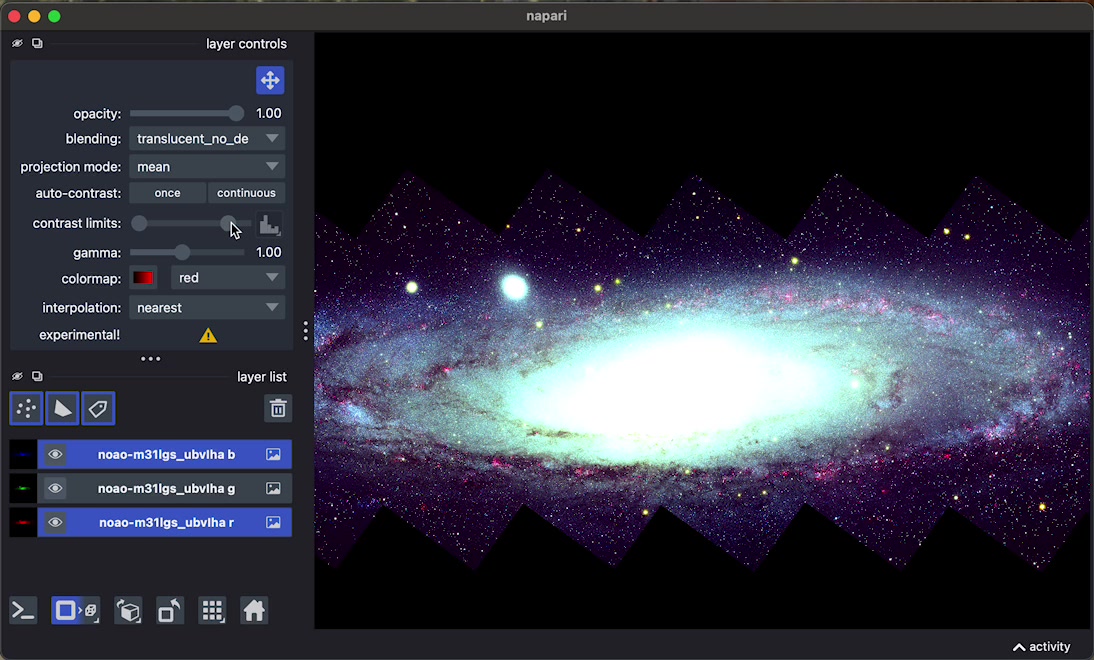
Task: Open the projection mode dropdown
Action: pyautogui.click(x=207, y=167)
